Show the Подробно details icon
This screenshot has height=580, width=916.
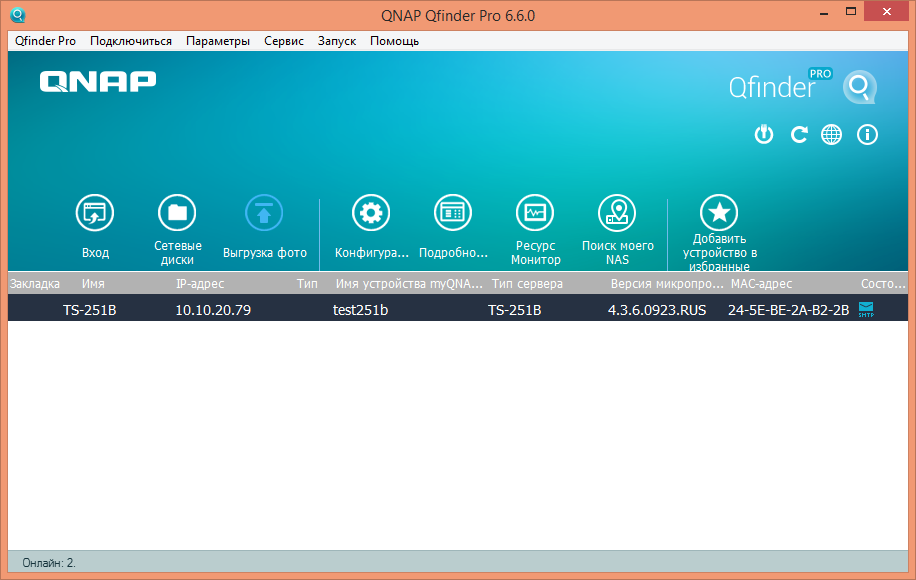[x=453, y=213]
